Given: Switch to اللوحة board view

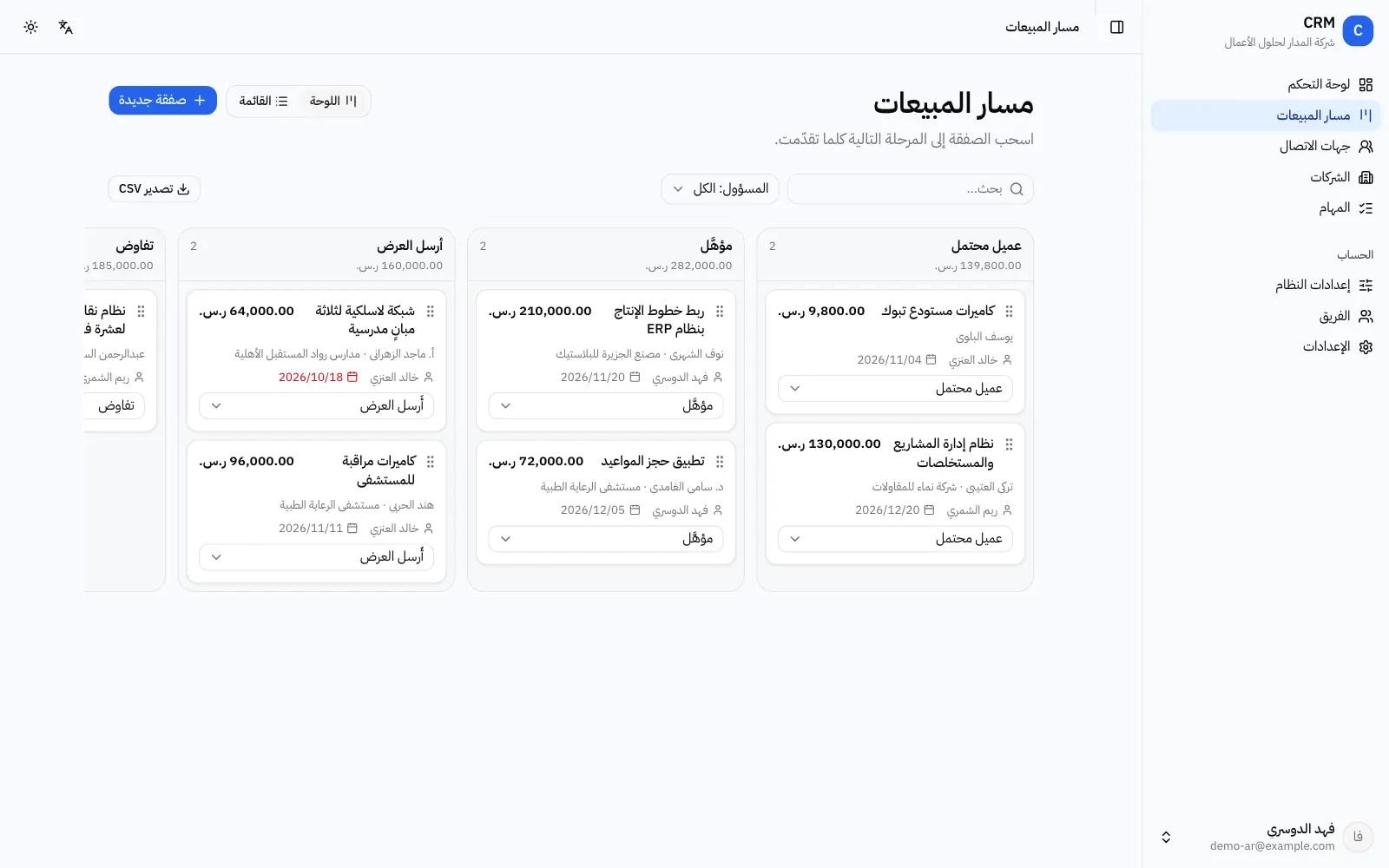Looking at the screenshot, I should click(x=333, y=101).
